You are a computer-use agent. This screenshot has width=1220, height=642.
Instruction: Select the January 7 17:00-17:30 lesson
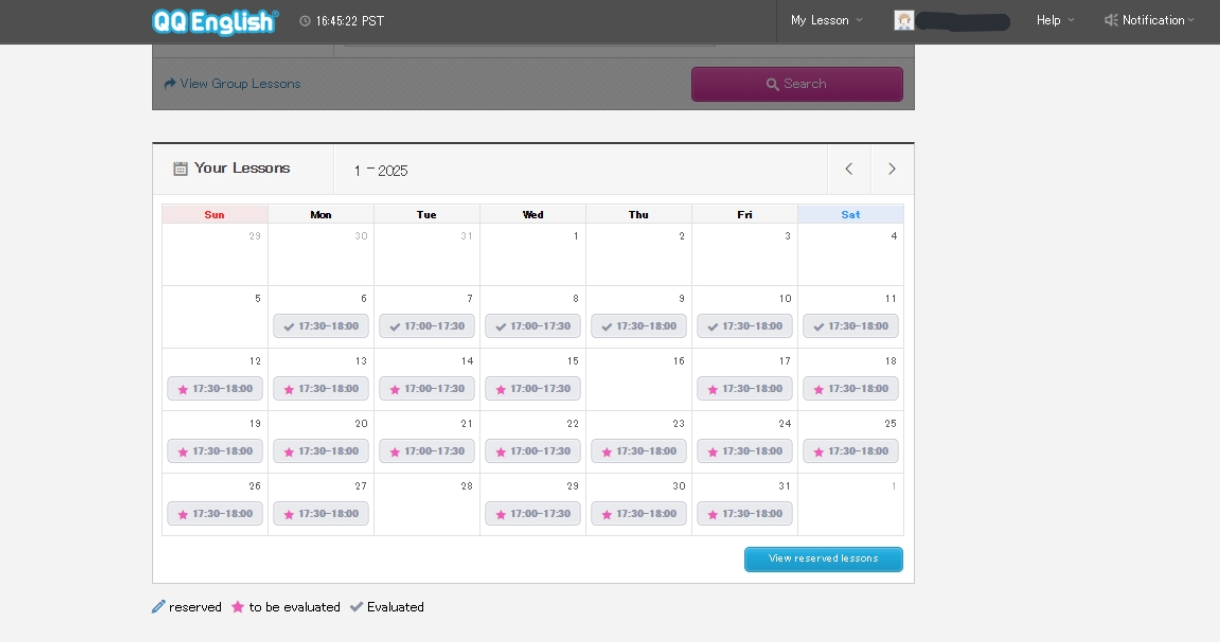click(x=427, y=327)
